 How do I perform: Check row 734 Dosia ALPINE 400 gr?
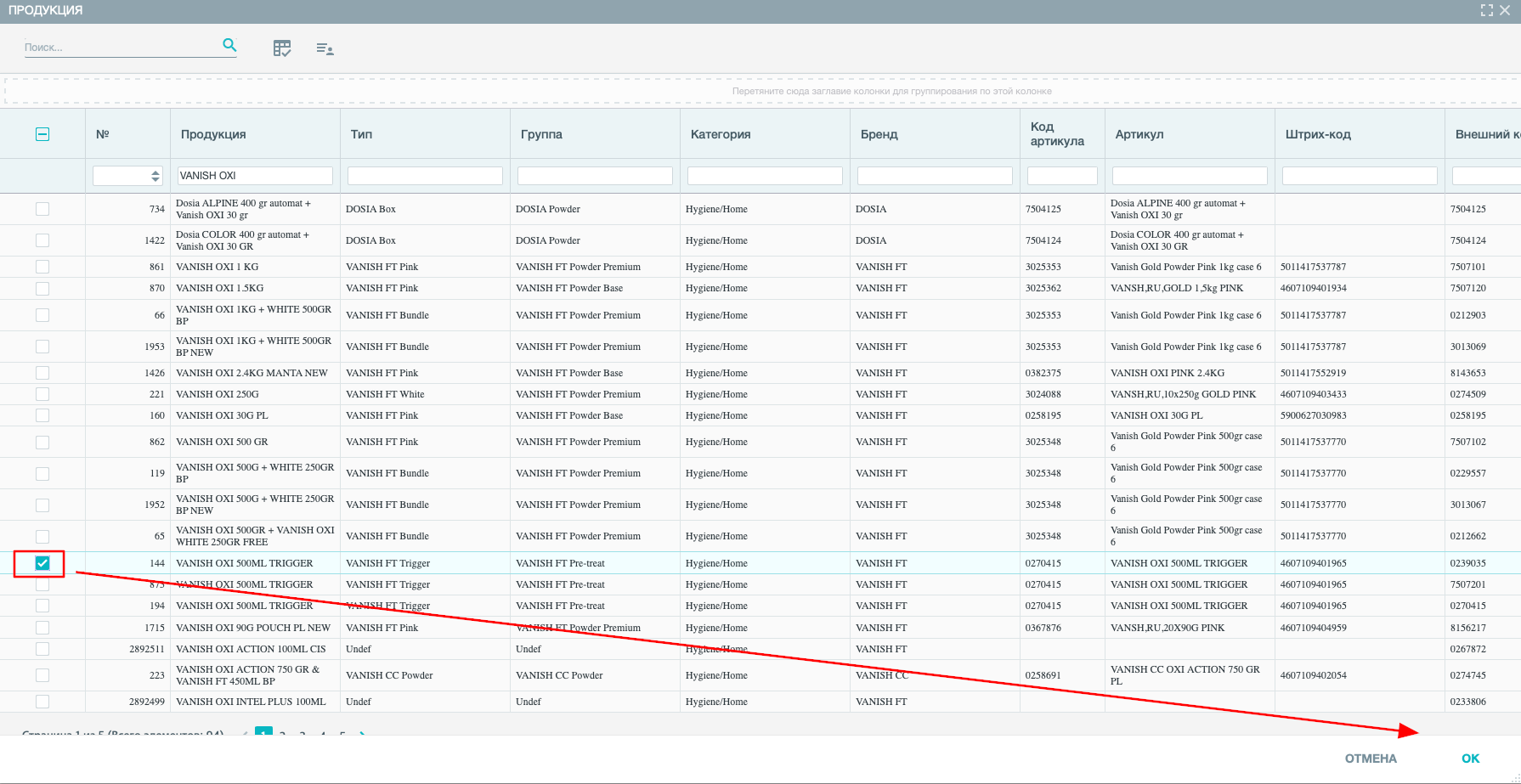point(42,209)
